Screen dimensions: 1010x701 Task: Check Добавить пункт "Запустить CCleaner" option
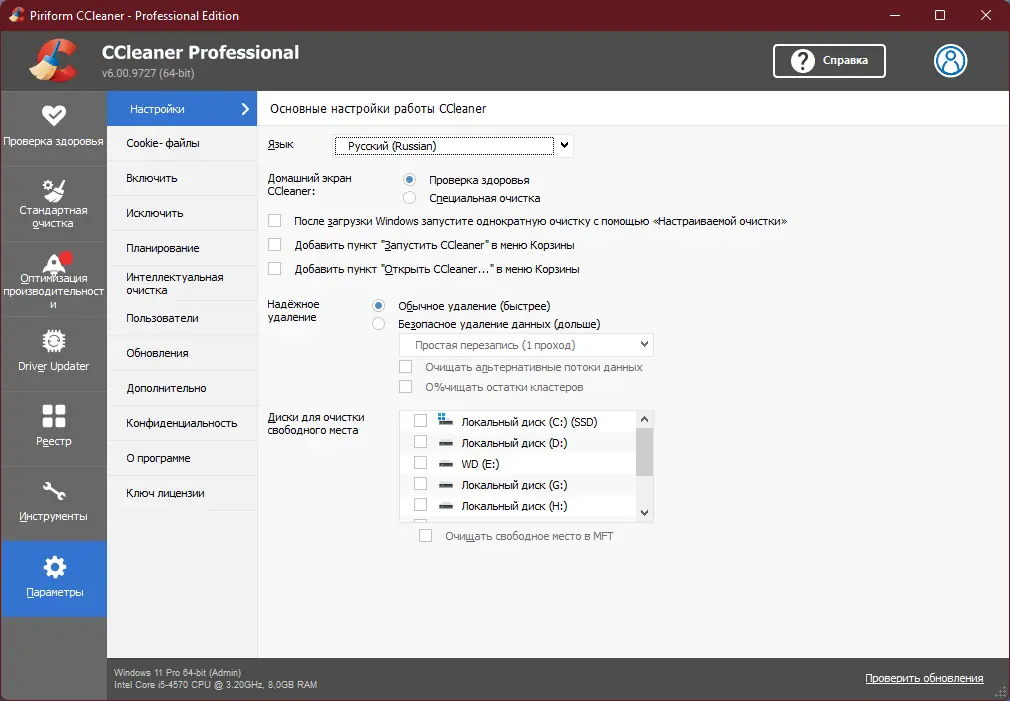274,245
